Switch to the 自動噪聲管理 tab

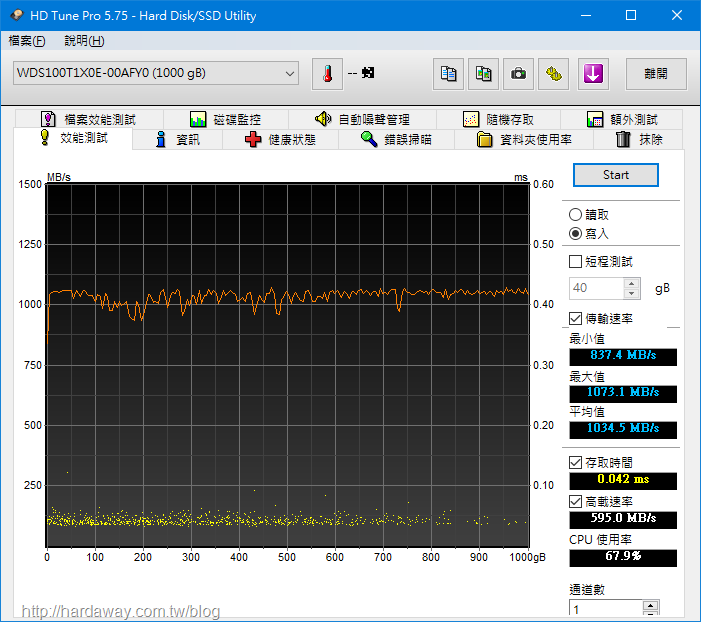pyautogui.click(x=362, y=119)
